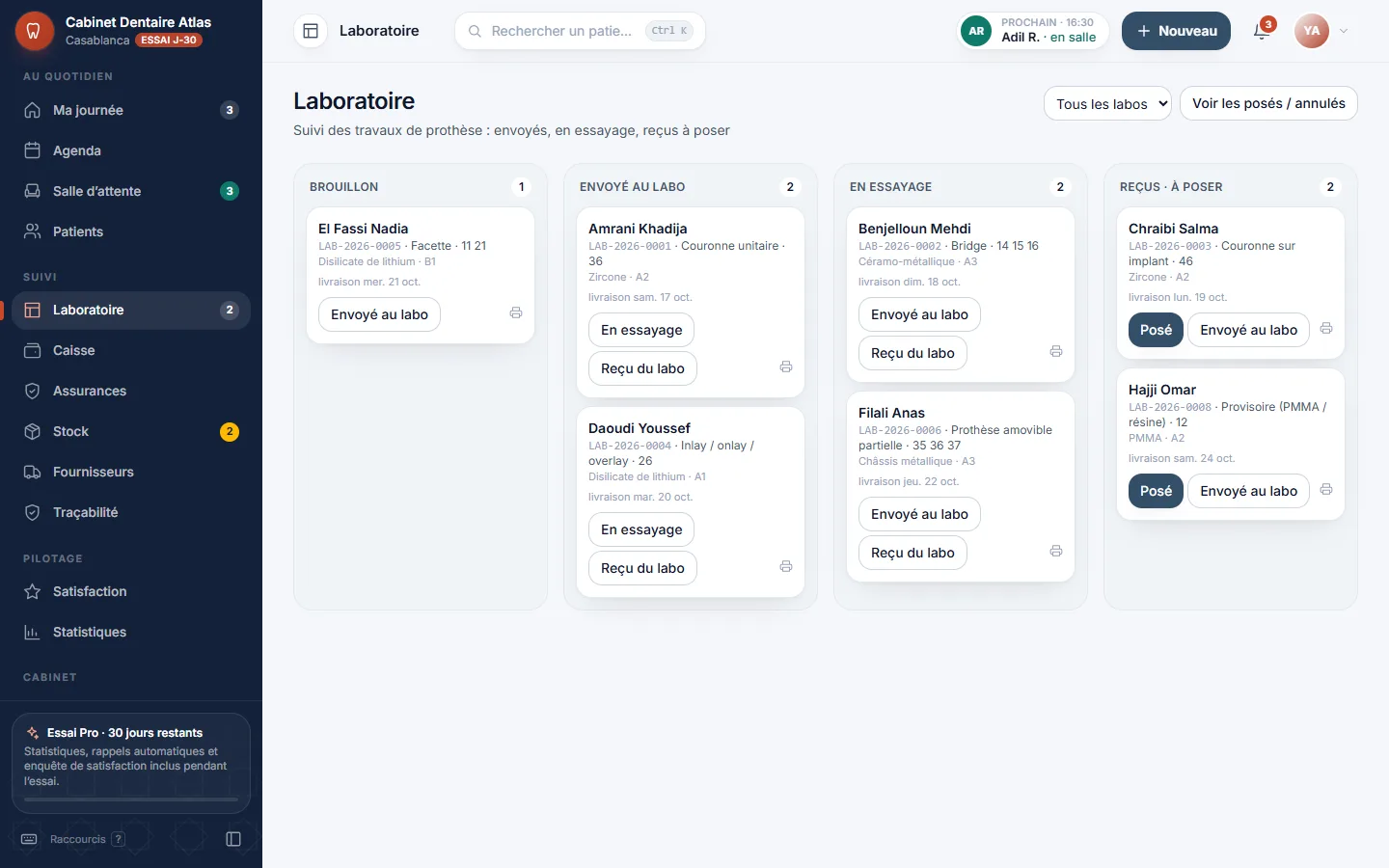Send El Fassi Nadia work to labo
The width and height of the screenshot is (1389, 868).
(x=379, y=314)
